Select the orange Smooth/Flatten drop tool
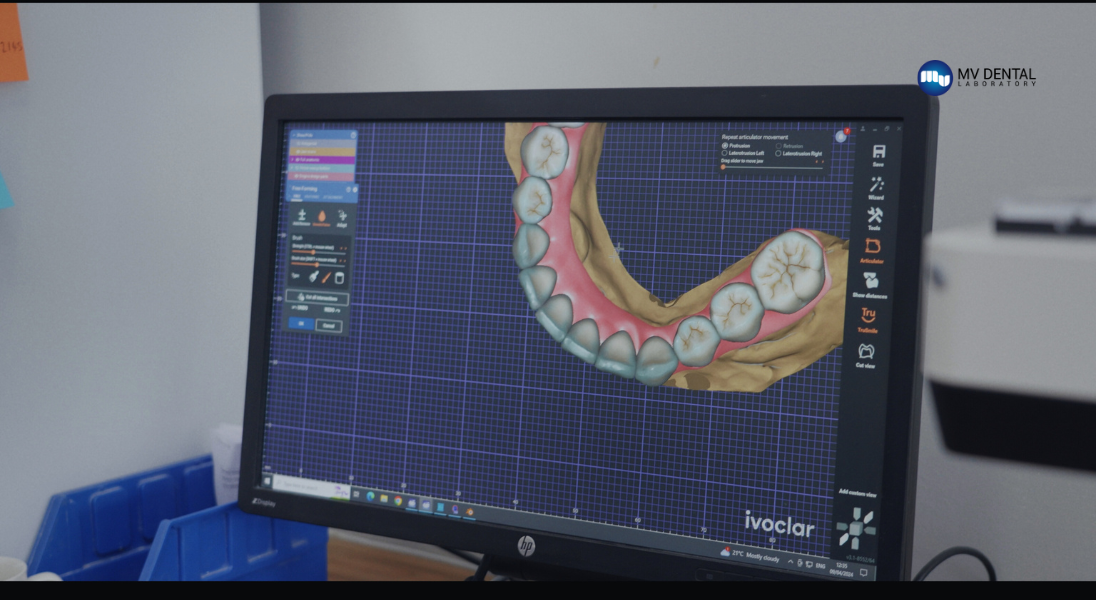Image resolution: width=1096 pixels, height=600 pixels. 322,217
